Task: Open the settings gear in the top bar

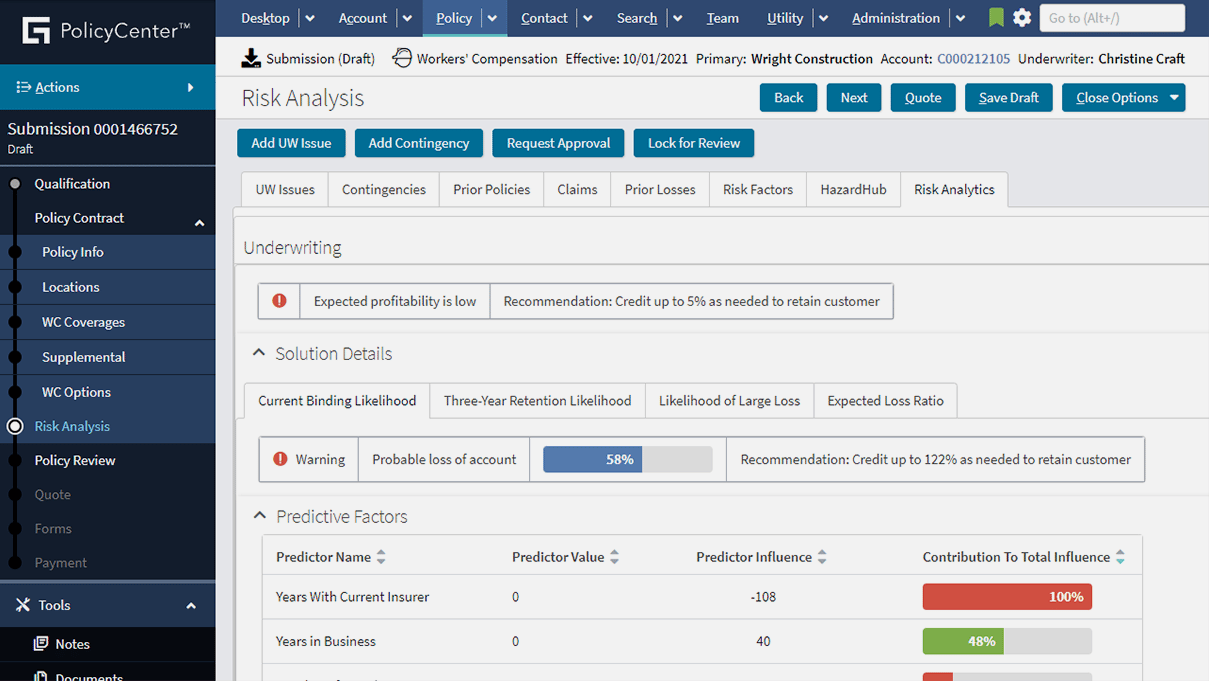Action: coord(1022,17)
